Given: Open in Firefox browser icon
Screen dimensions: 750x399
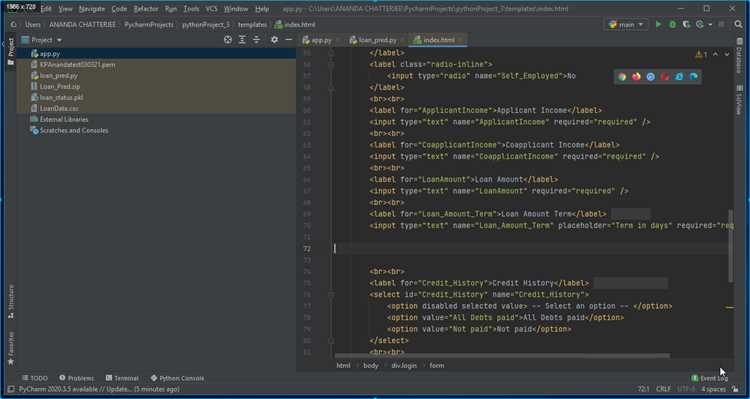Looking at the screenshot, I should point(636,77).
